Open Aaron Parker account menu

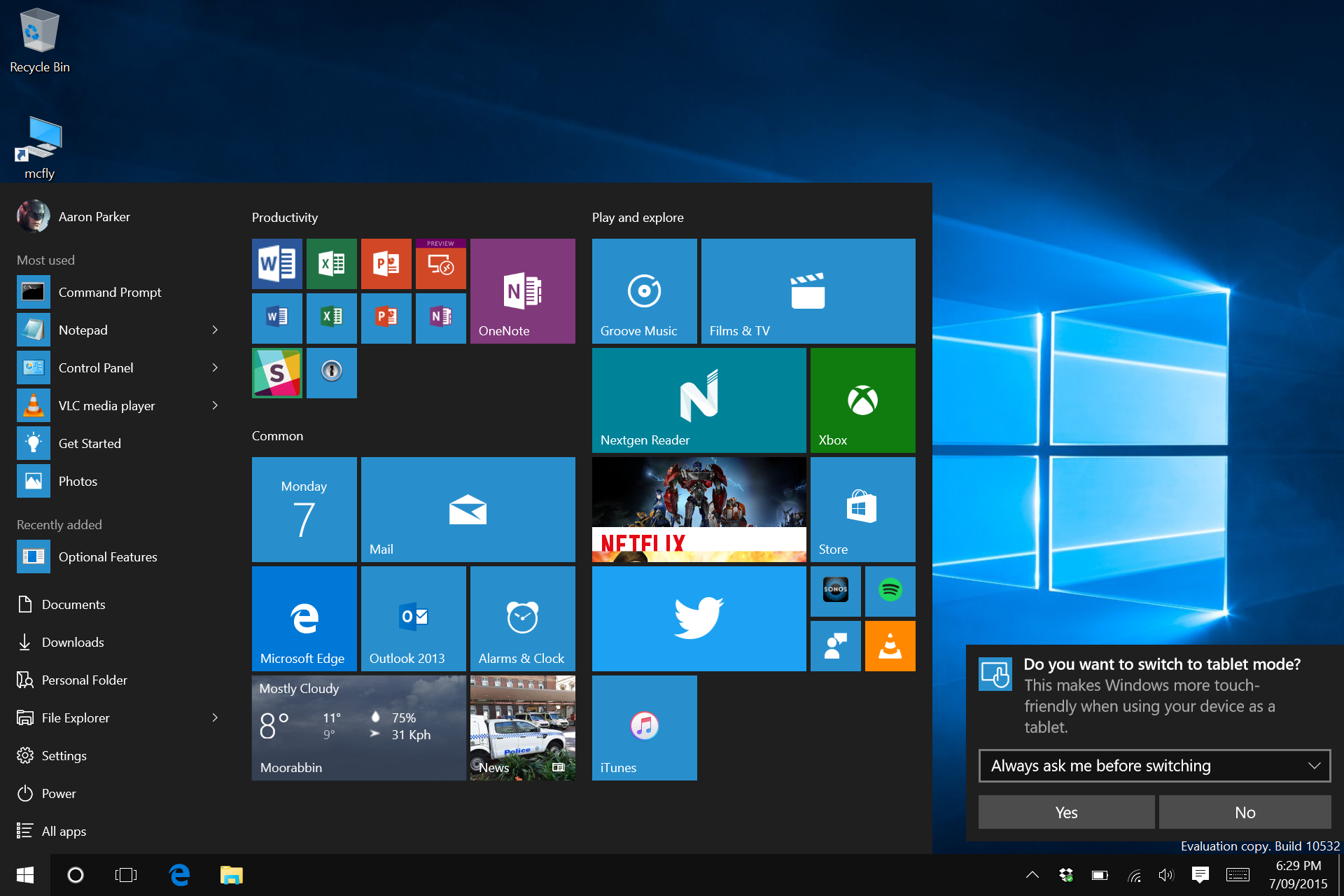[74, 216]
